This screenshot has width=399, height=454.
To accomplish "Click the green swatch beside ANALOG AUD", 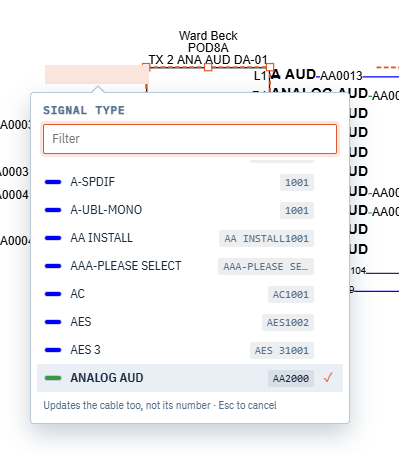I will click(53, 378).
